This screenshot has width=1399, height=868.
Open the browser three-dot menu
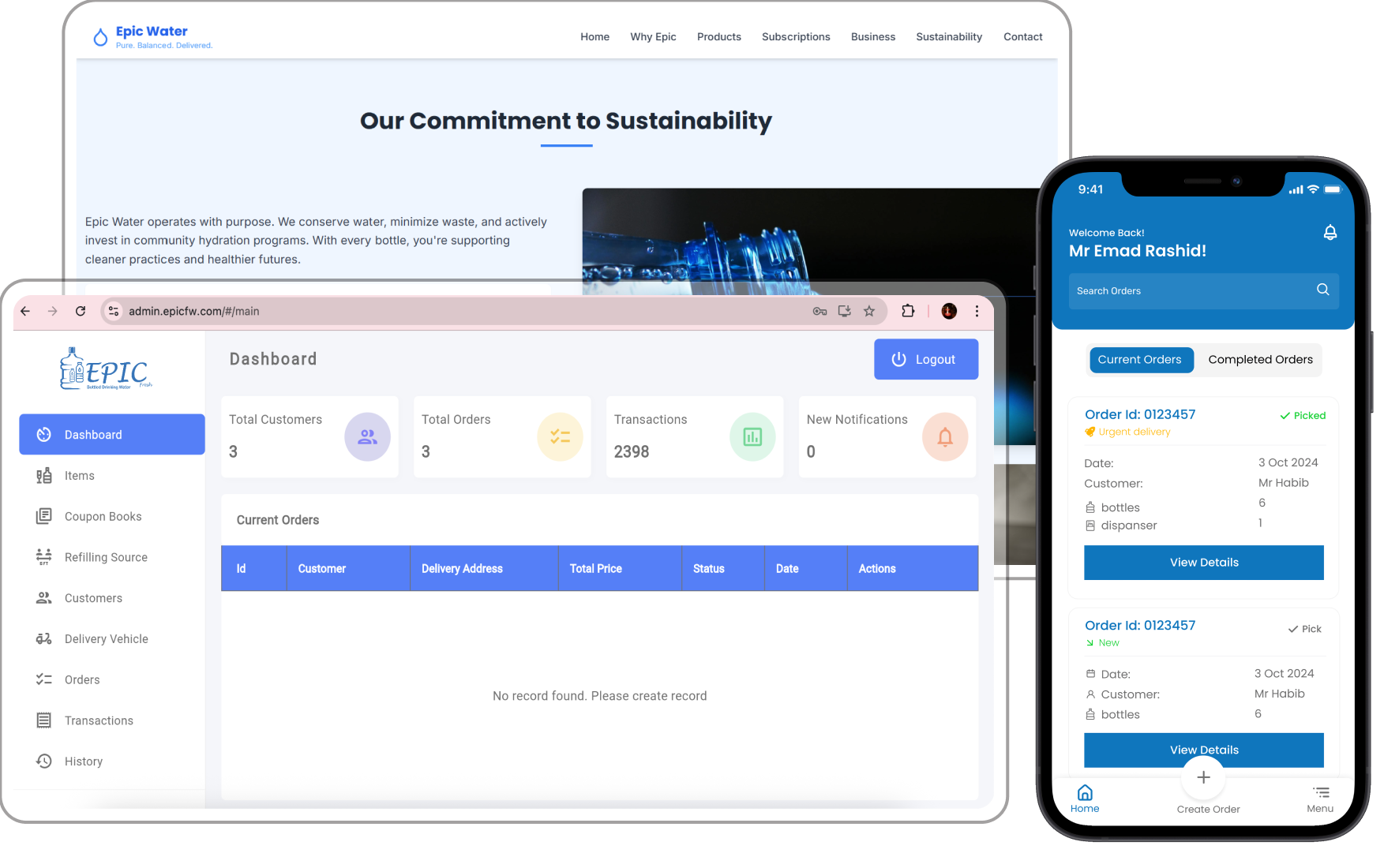(977, 312)
